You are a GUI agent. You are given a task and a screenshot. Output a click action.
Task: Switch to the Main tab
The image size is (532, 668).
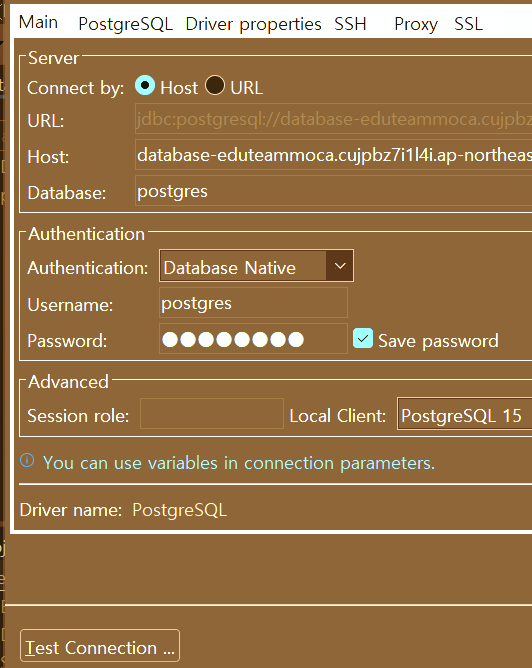pyautogui.click(x=38, y=22)
